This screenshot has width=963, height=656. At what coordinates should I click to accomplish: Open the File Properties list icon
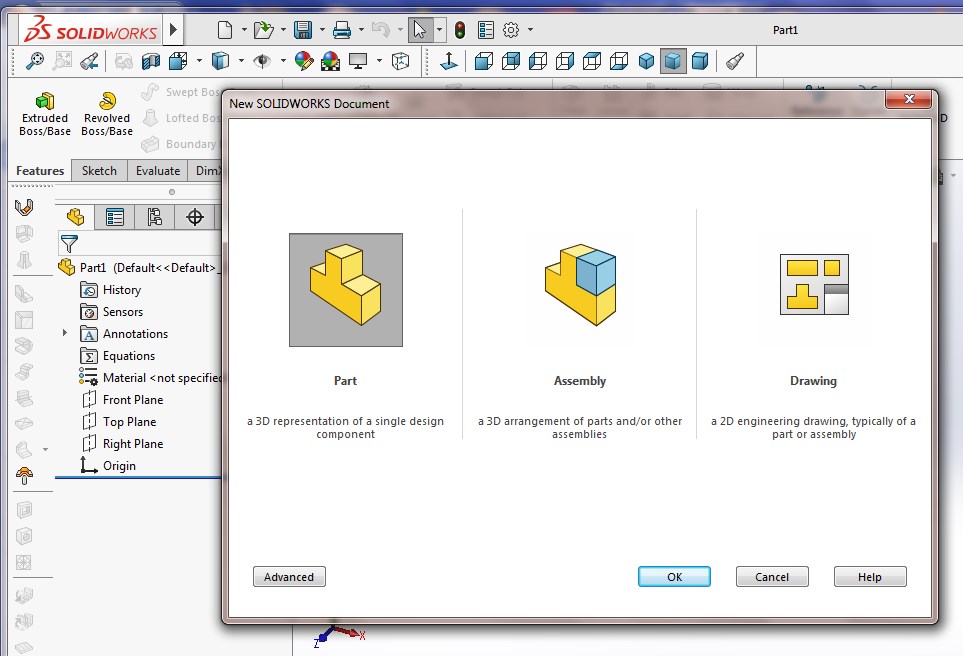pyautogui.click(x=486, y=29)
